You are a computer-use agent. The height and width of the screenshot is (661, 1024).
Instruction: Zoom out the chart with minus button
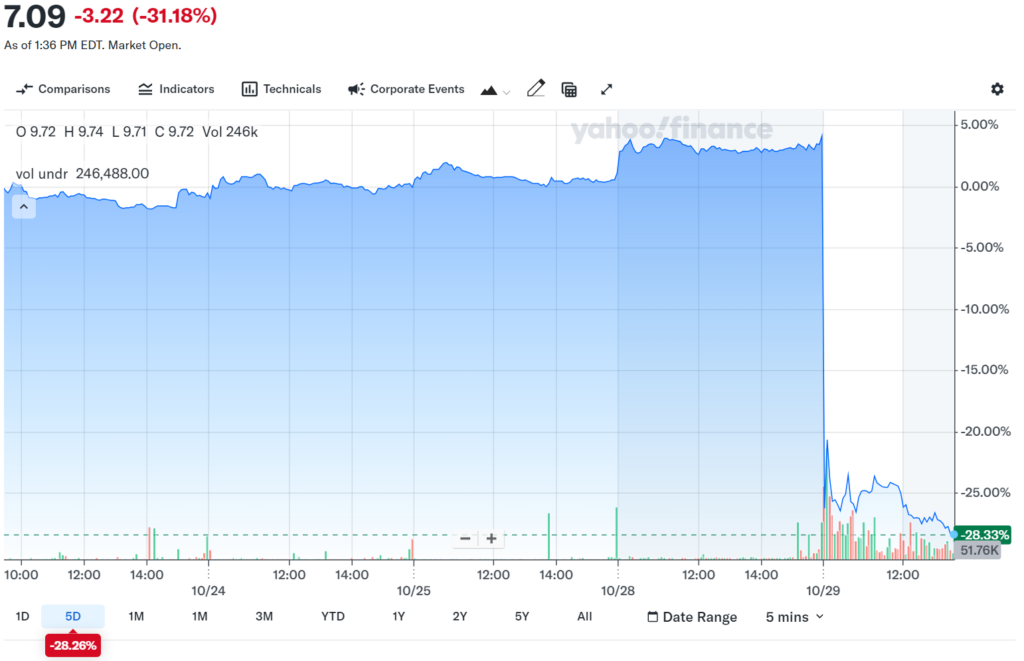pos(465,538)
